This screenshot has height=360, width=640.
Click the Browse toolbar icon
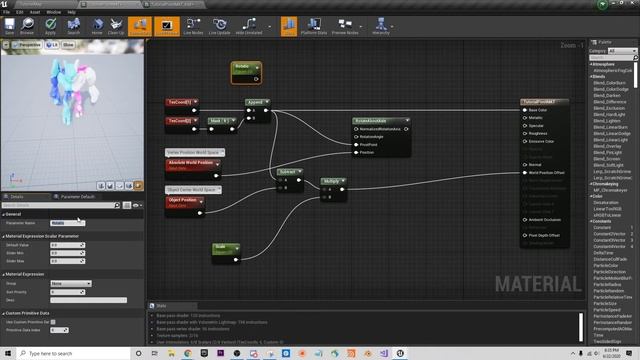pyautogui.click(x=27, y=27)
